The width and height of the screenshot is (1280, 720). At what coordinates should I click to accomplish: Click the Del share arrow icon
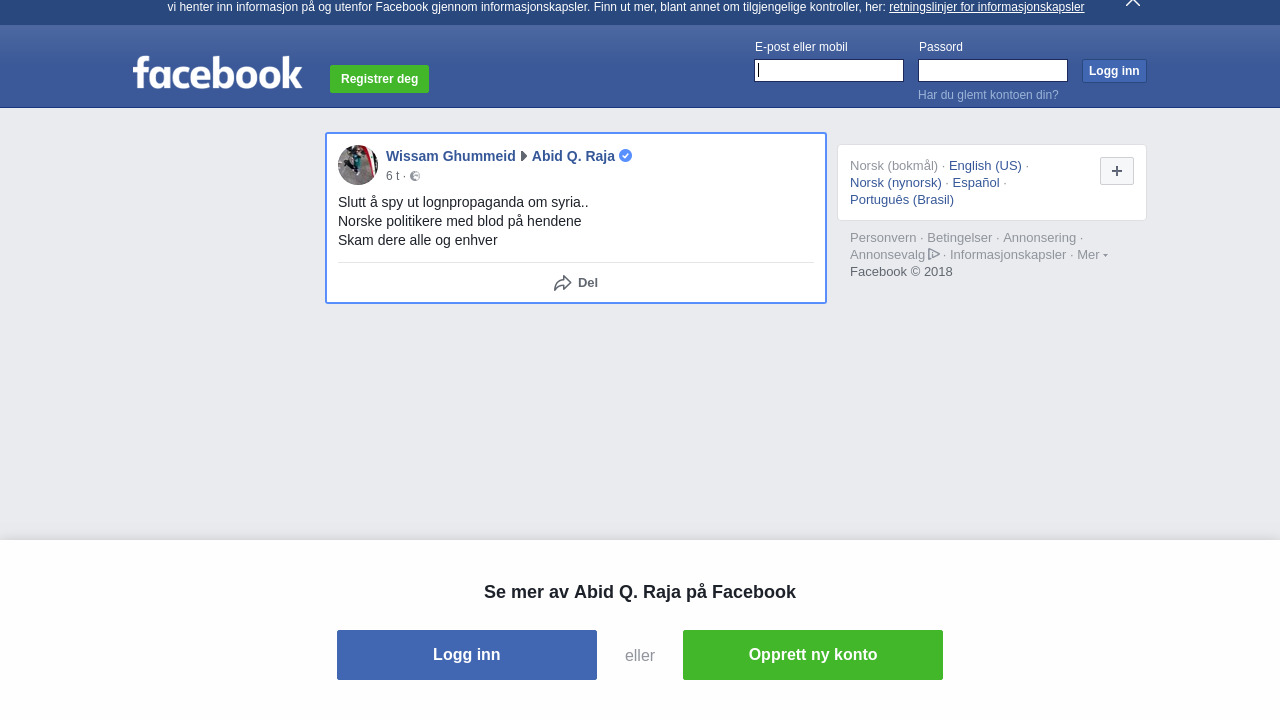pyautogui.click(x=563, y=283)
